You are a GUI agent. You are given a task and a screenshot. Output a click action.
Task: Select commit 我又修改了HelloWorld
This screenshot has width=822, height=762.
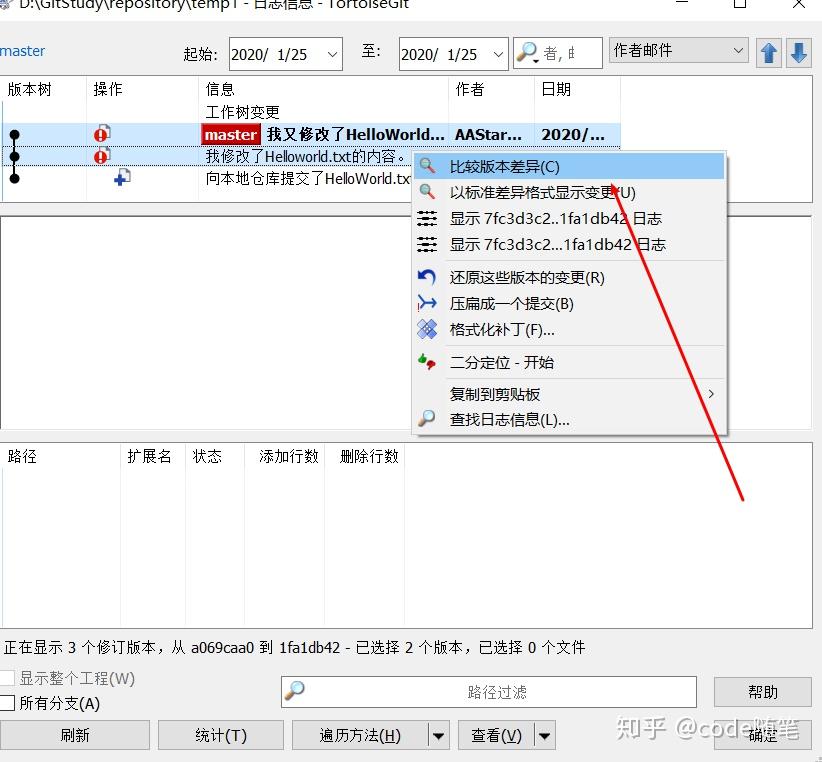click(x=311, y=135)
